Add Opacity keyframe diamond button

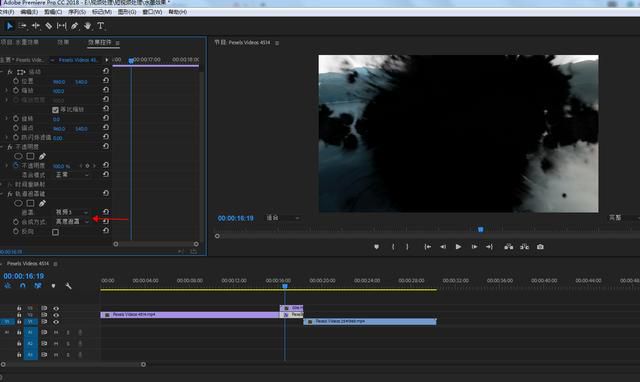point(87,166)
